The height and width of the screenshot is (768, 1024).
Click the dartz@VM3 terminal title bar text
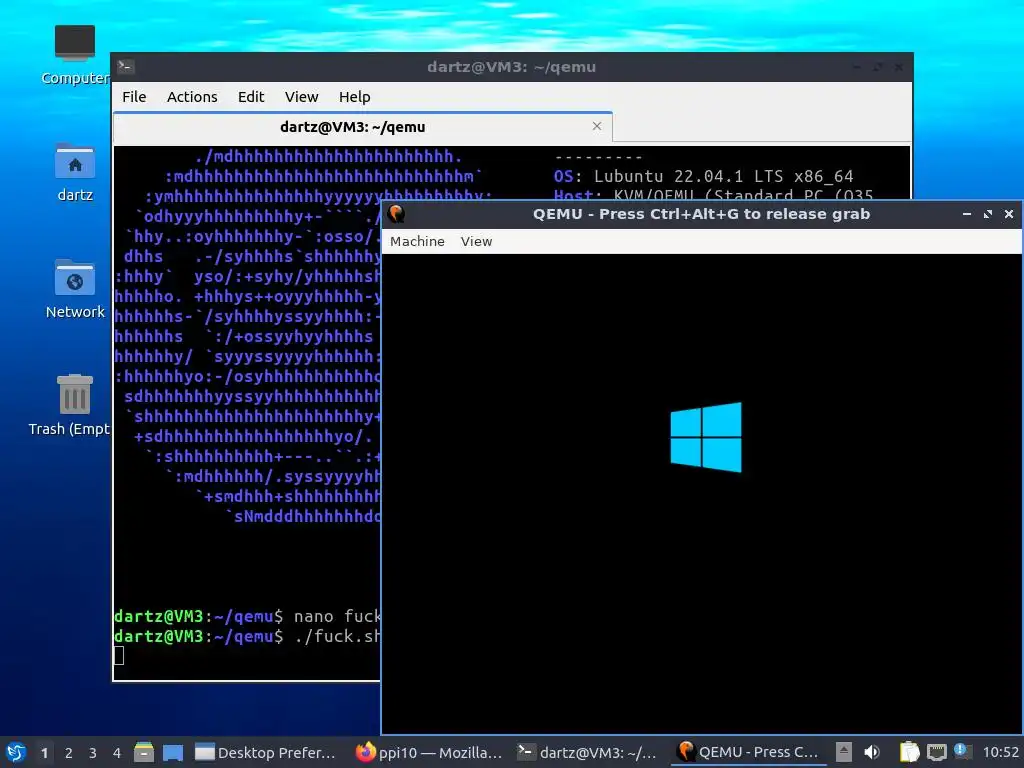(x=511, y=67)
